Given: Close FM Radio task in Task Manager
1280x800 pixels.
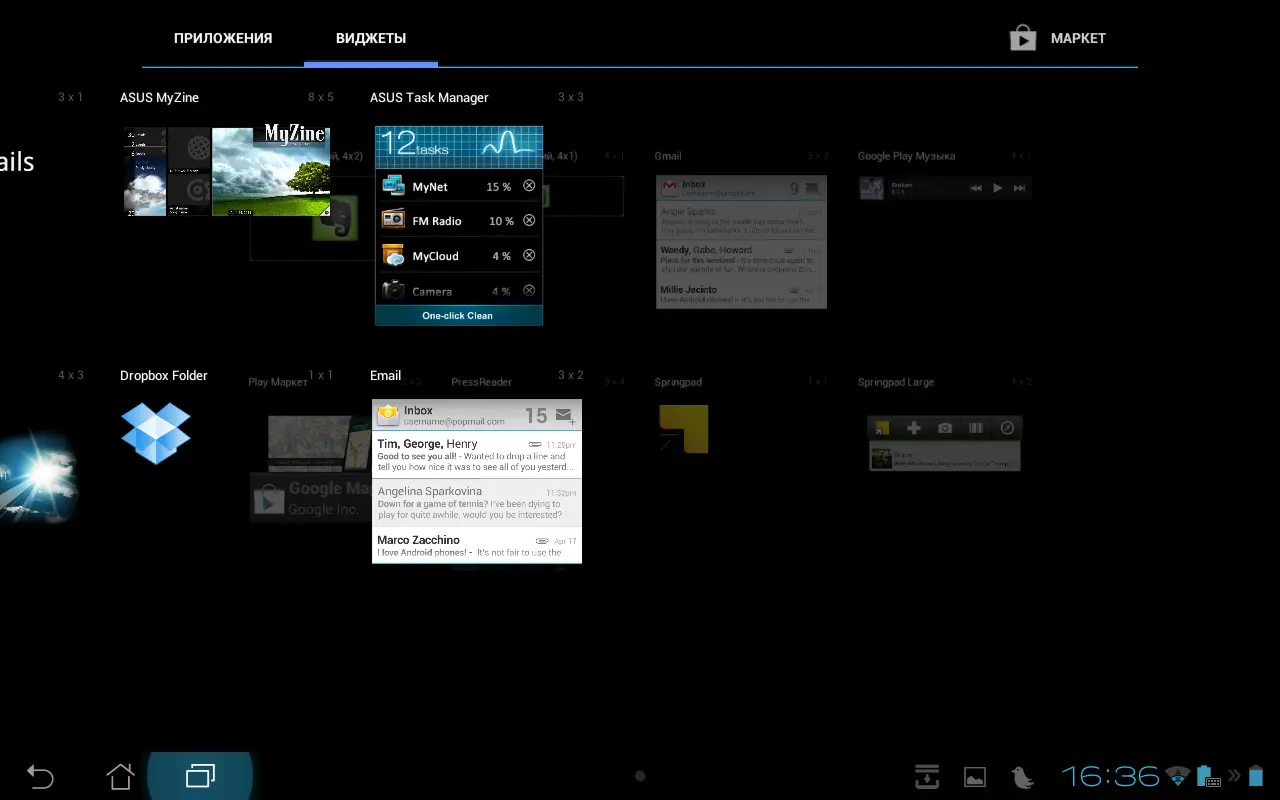Looking at the screenshot, I should [x=529, y=220].
